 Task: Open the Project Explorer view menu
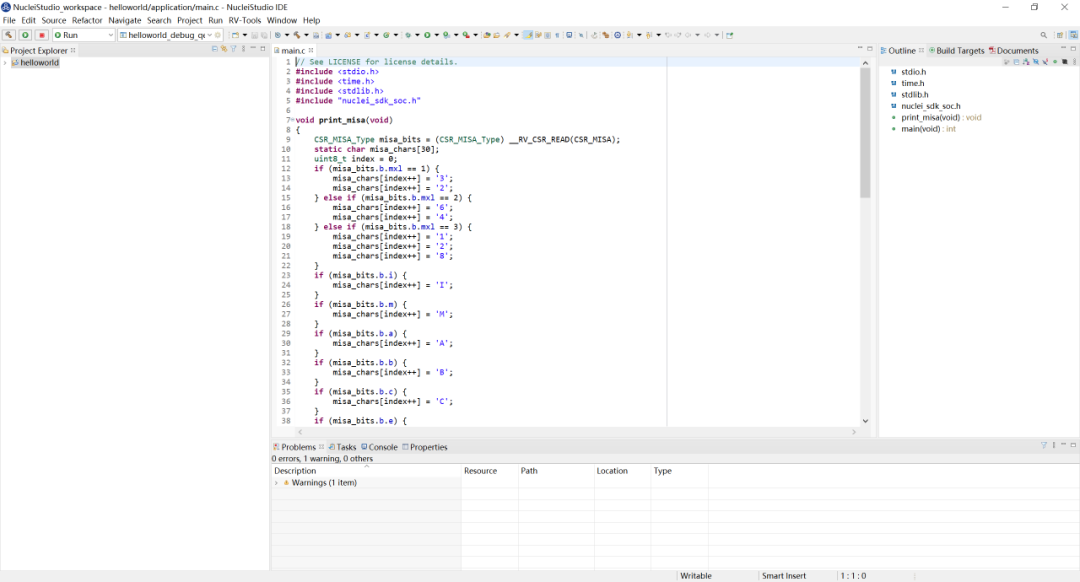[x=243, y=50]
